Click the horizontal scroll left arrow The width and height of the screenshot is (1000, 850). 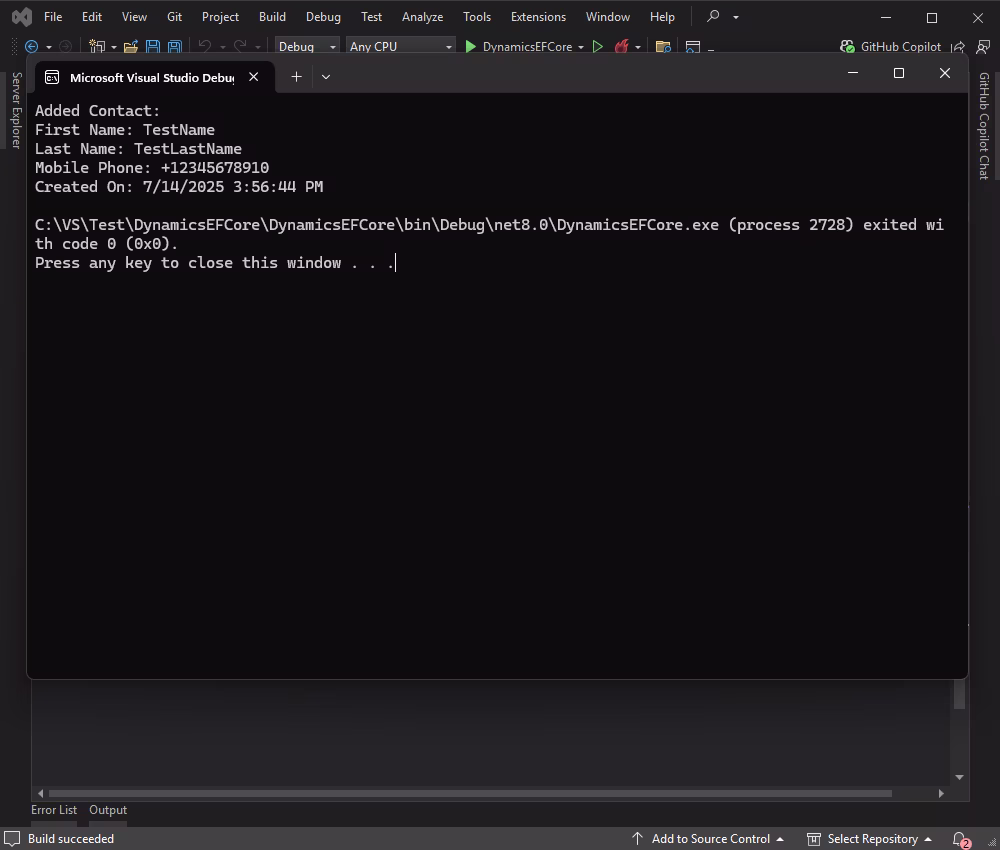click(x=41, y=793)
